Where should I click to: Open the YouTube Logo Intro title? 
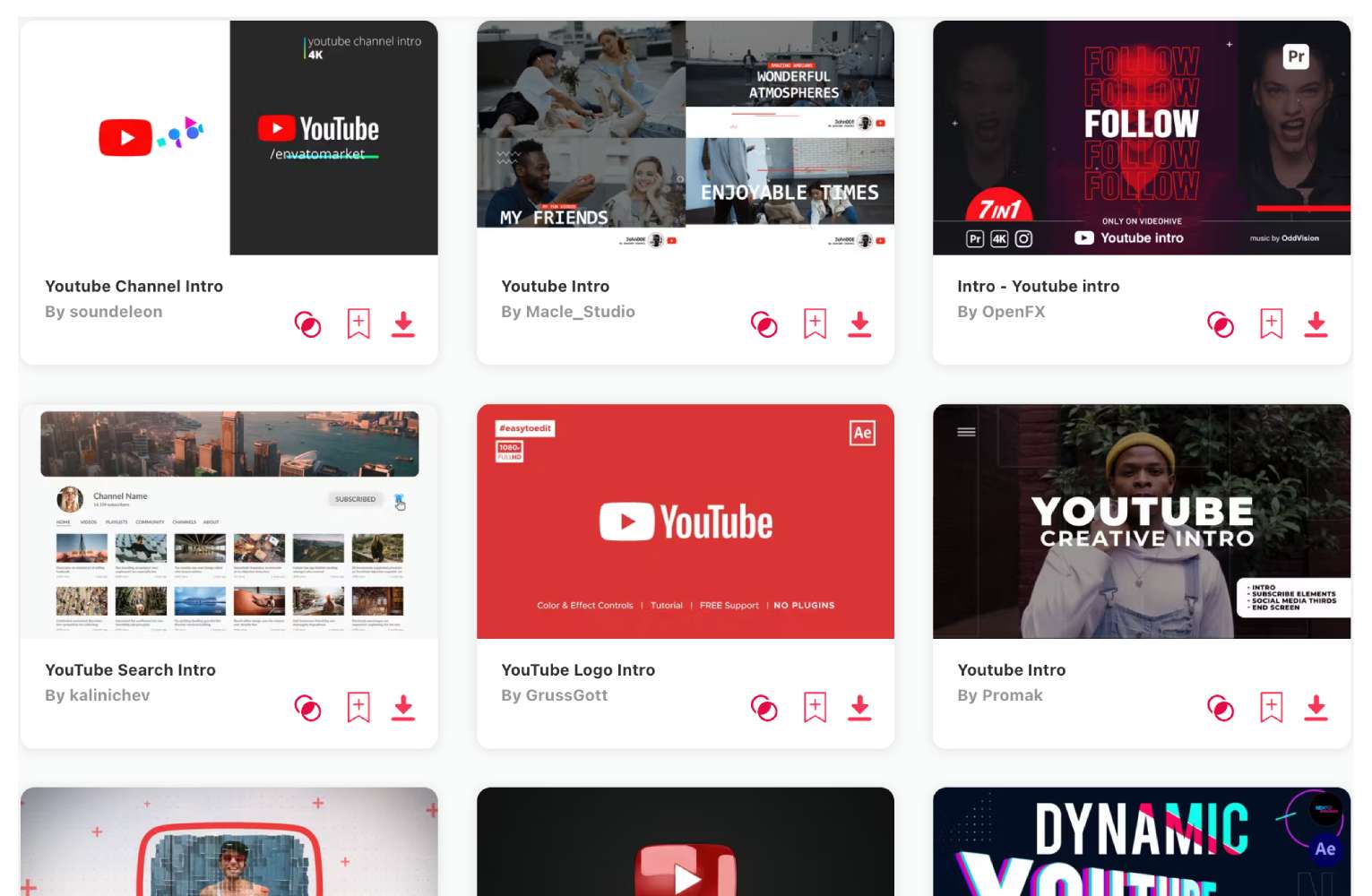tap(578, 670)
